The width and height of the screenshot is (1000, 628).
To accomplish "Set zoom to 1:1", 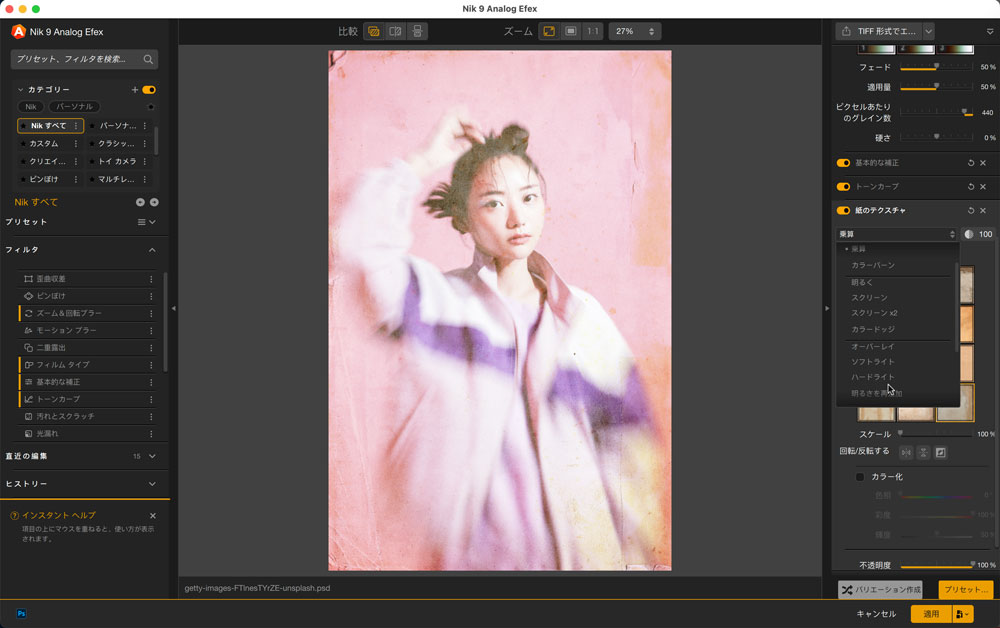I will 593,31.
